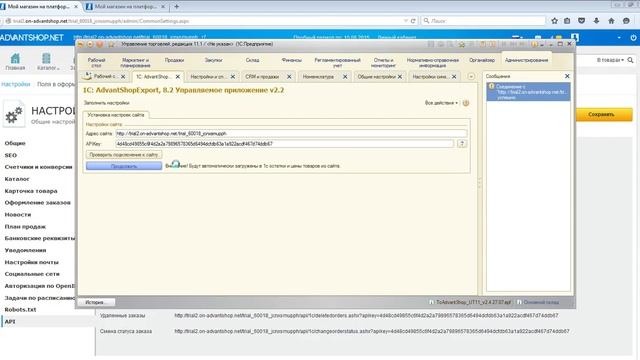Open Новости settings item
640x360 pixels.
(18, 214)
